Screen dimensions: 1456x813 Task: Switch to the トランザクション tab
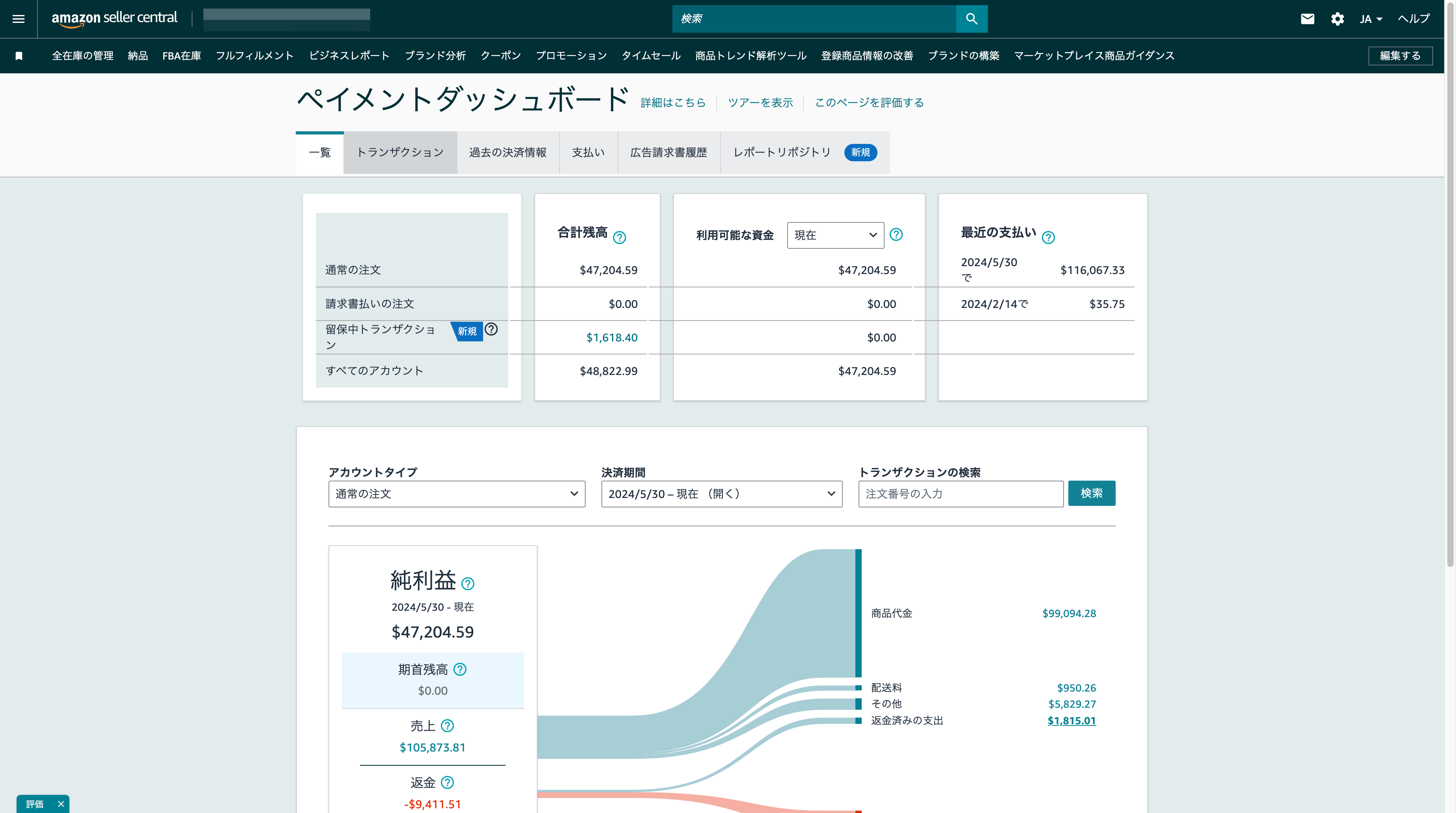(399, 153)
